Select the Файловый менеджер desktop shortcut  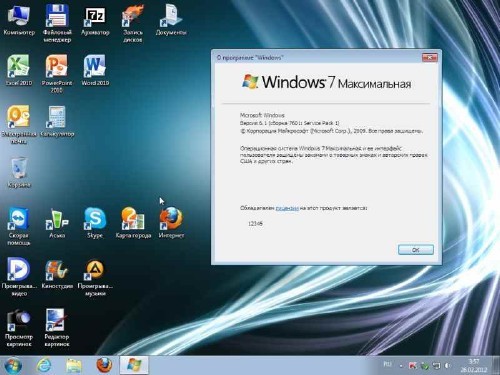[x=57, y=23]
